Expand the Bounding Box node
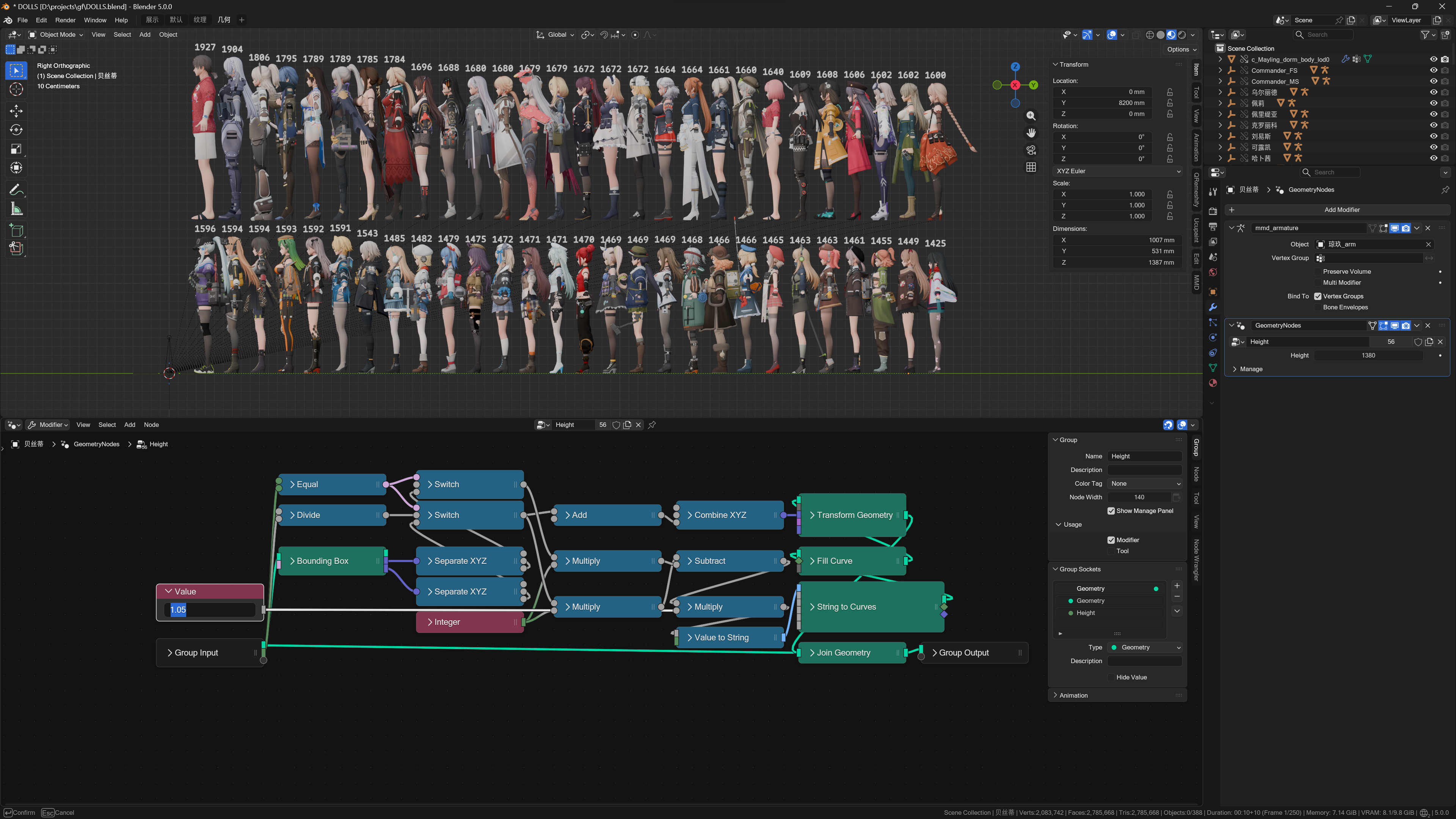 pos(292,561)
